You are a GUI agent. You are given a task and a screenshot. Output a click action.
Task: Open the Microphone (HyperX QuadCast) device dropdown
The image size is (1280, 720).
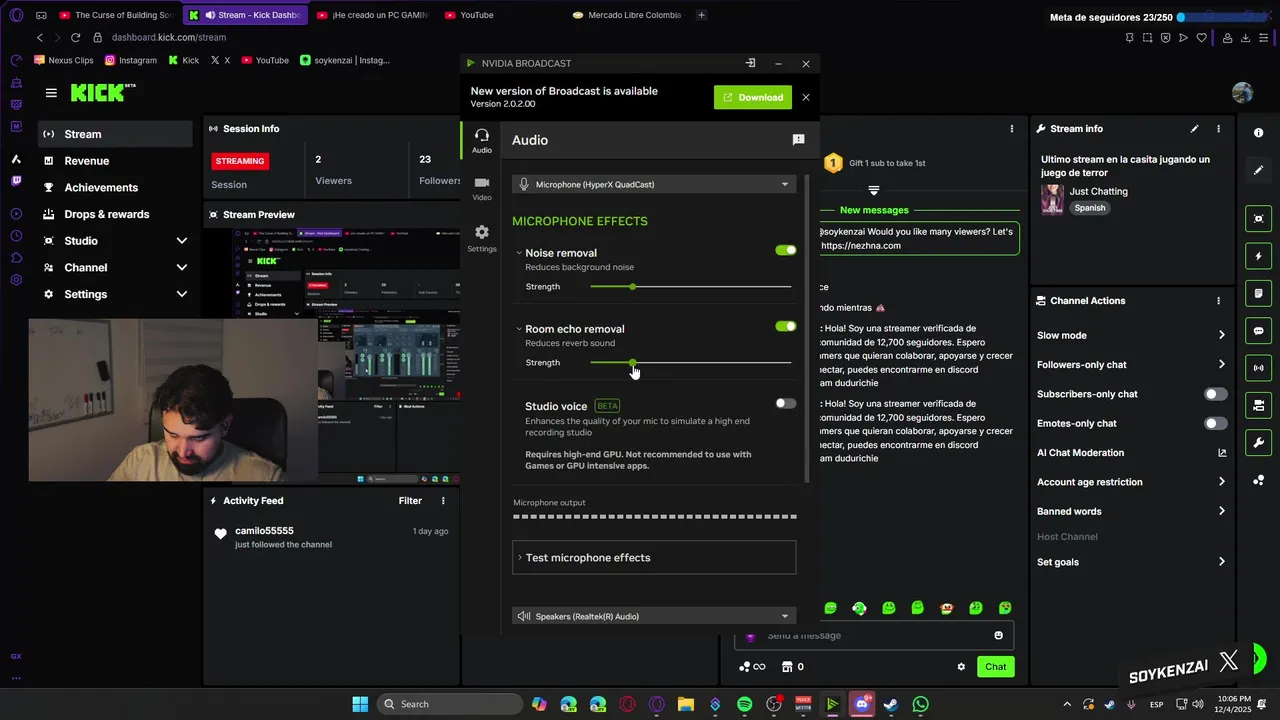pos(654,184)
